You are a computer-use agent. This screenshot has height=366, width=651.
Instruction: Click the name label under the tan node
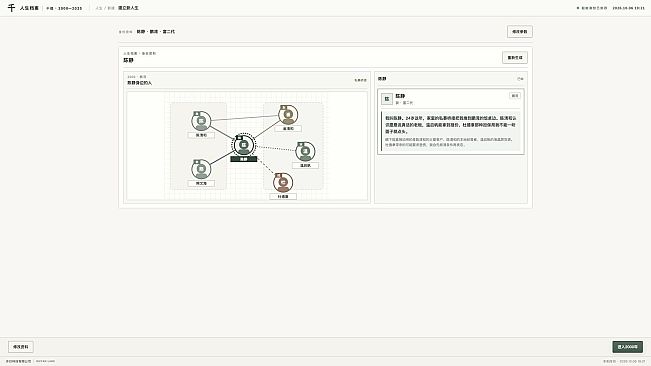pyautogui.click(x=288, y=129)
